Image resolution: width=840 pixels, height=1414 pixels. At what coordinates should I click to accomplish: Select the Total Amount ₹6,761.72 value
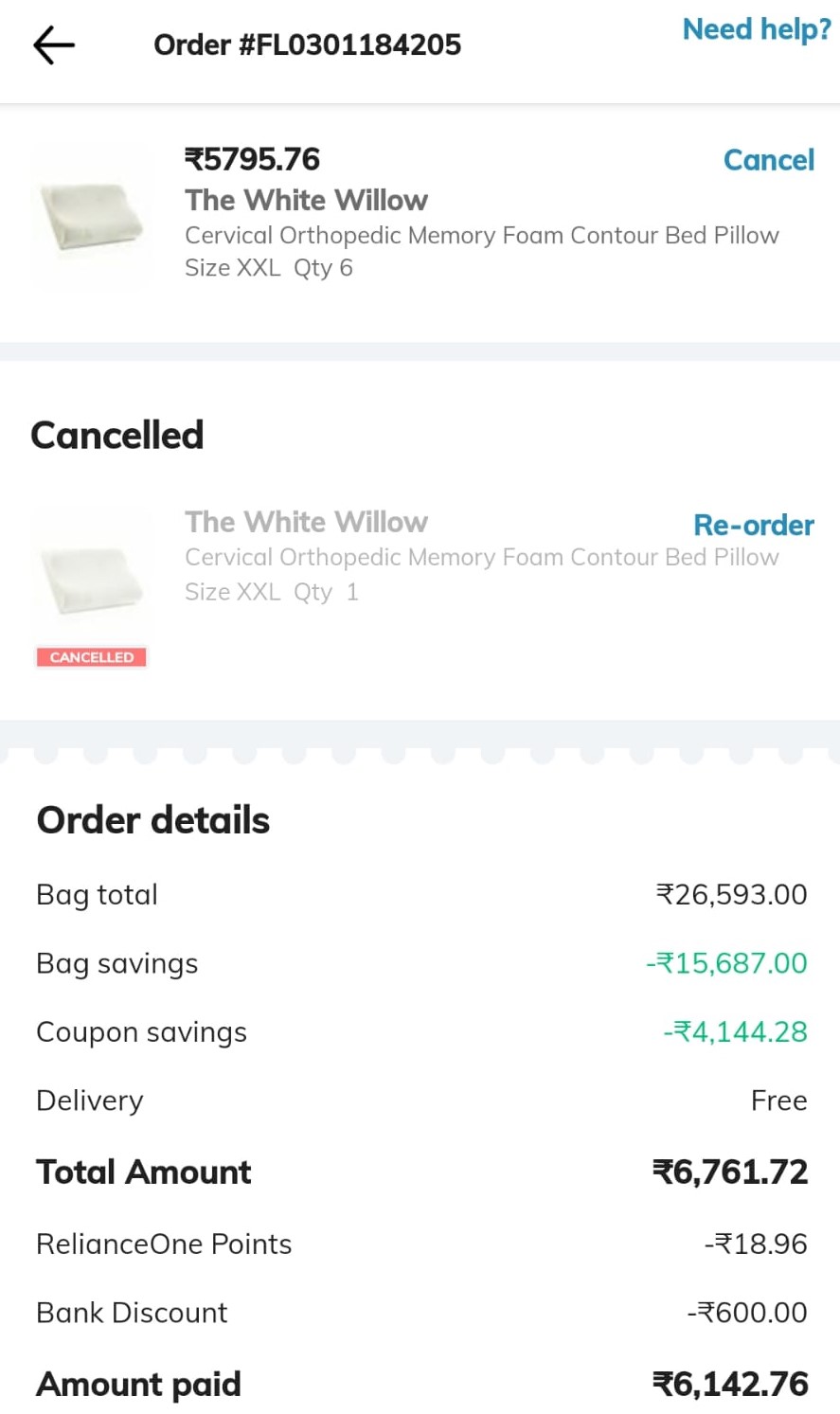[730, 1172]
